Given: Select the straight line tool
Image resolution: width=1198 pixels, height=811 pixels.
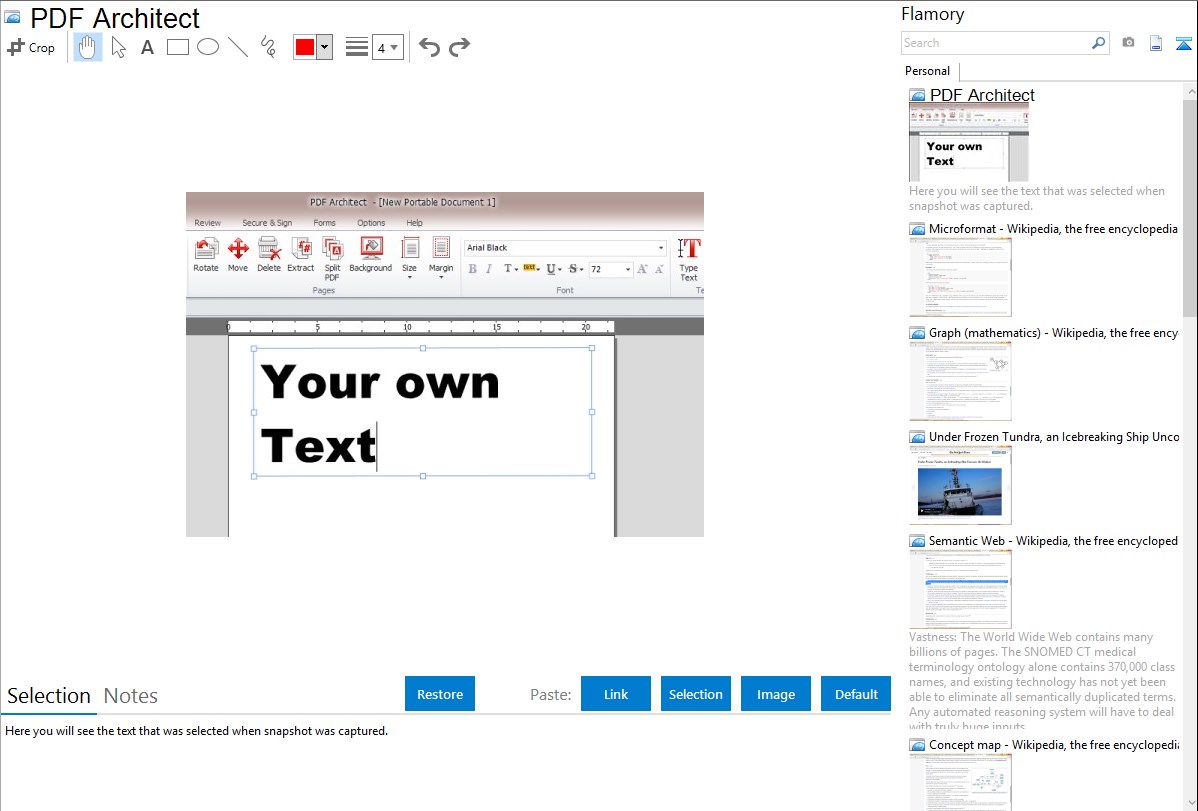Looking at the screenshot, I should pyautogui.click(x=238, y=47).
